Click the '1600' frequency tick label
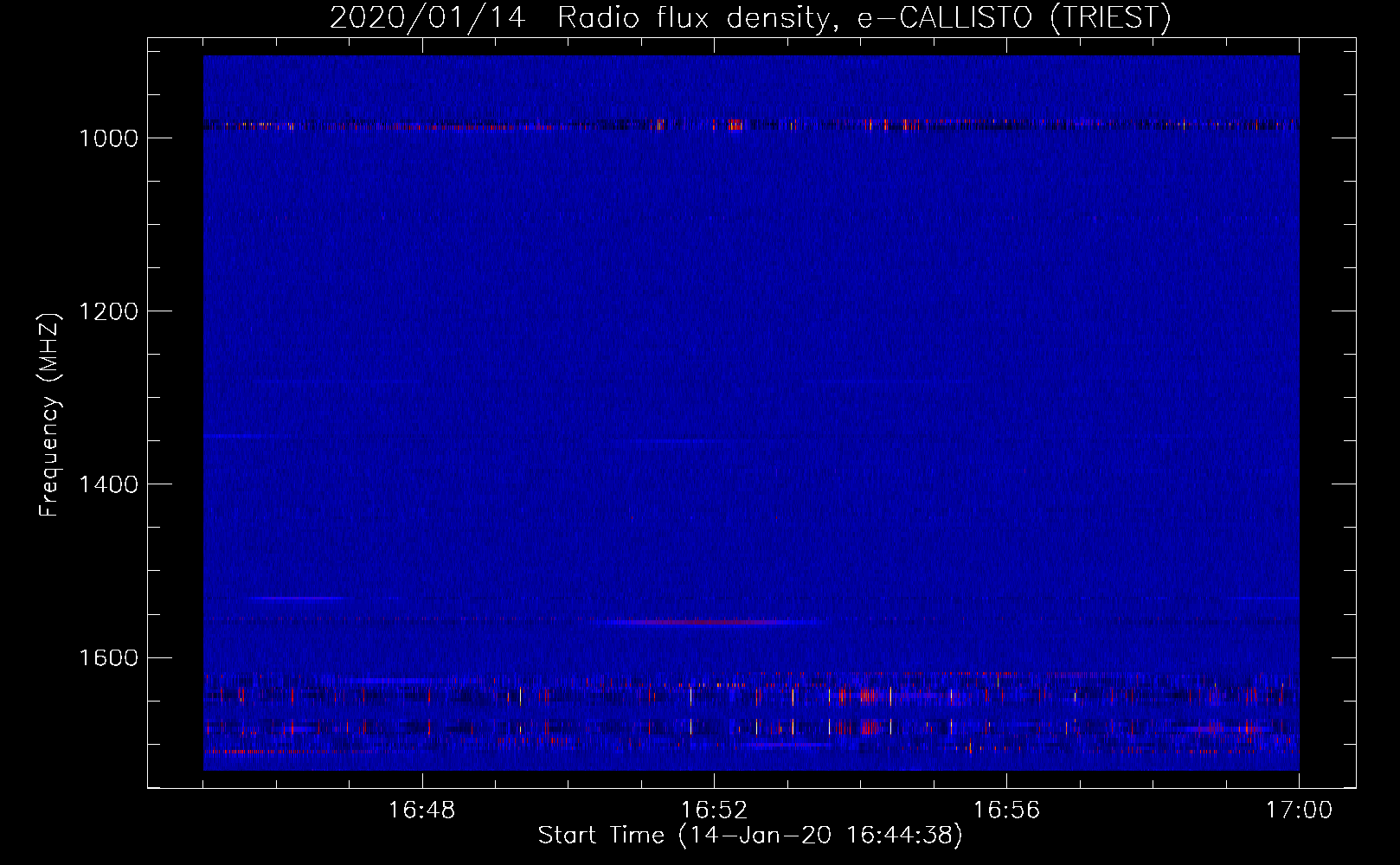 pos(108,657)
